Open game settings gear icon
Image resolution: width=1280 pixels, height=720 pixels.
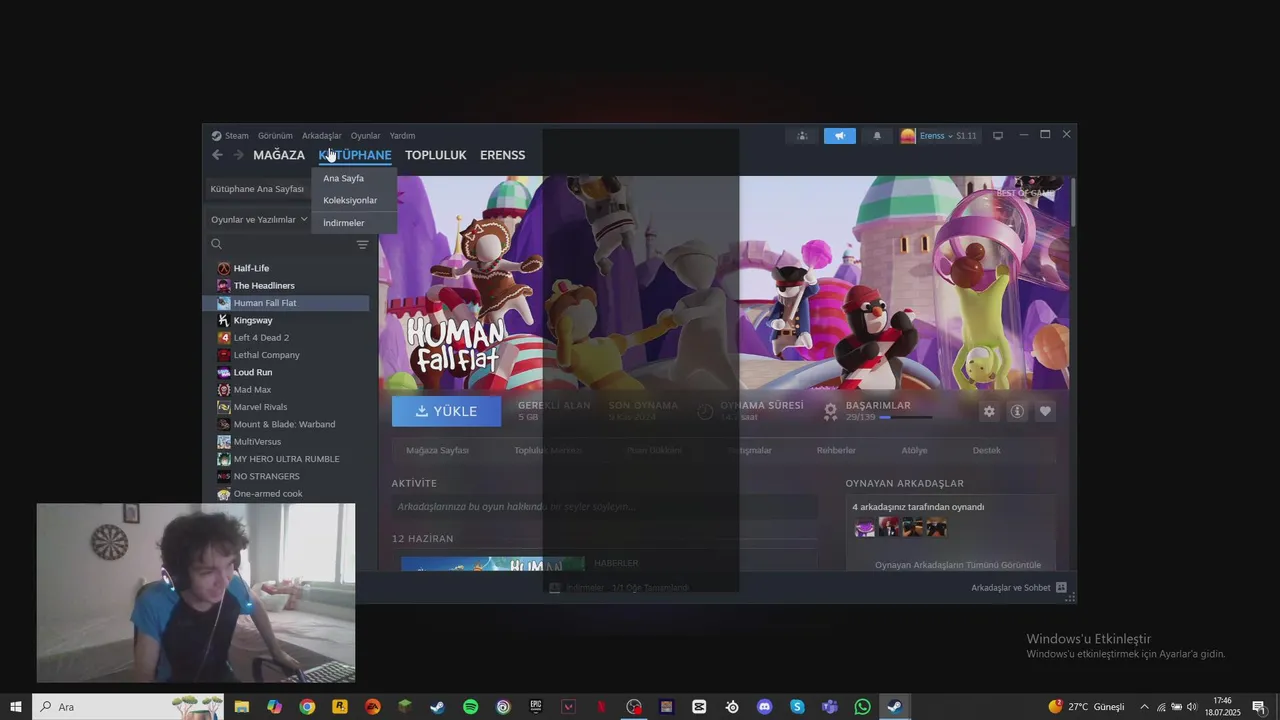(x=989, y=411)
